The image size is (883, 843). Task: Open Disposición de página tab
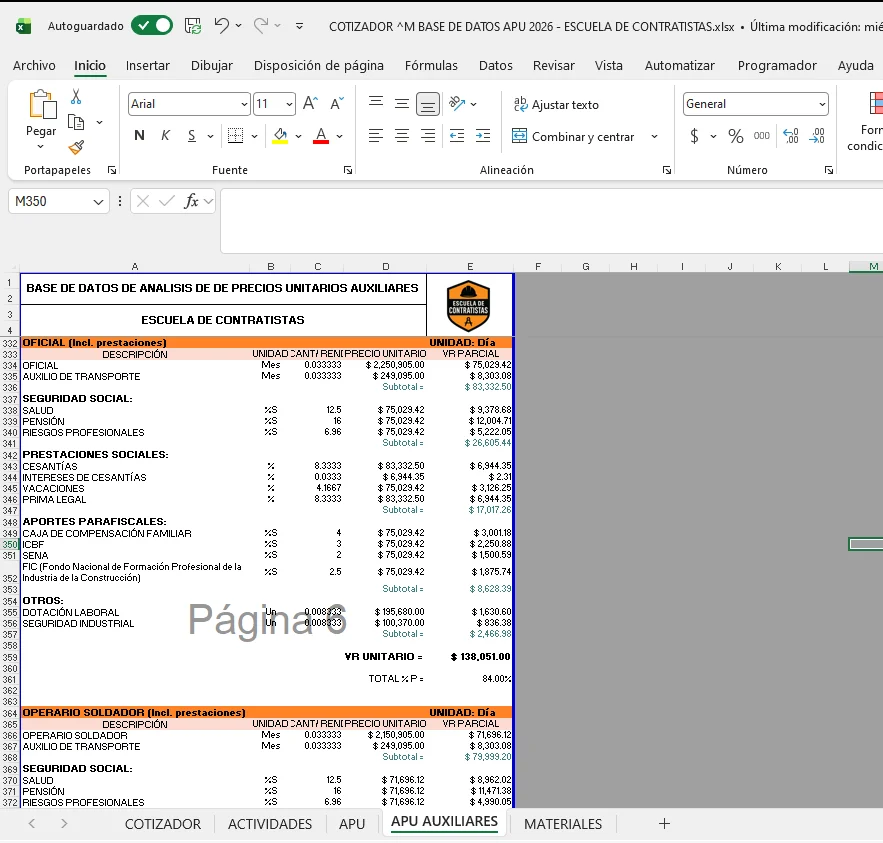pyautogui.click(x=319, y=65)
